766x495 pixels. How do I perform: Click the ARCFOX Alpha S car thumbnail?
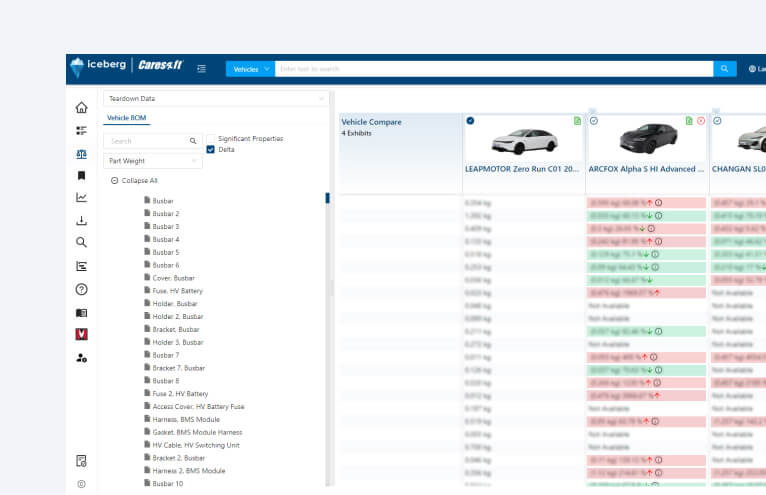coord(648,140)
